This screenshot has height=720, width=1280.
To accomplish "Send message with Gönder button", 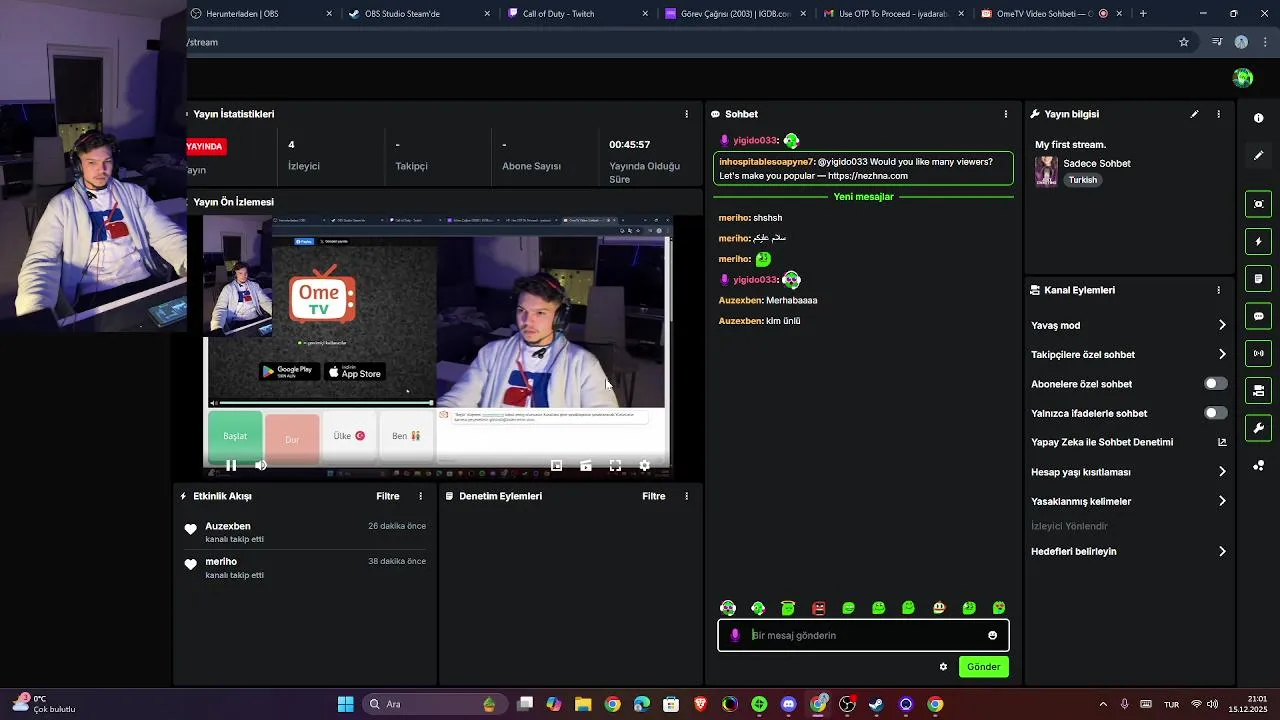I will (983, 667).
